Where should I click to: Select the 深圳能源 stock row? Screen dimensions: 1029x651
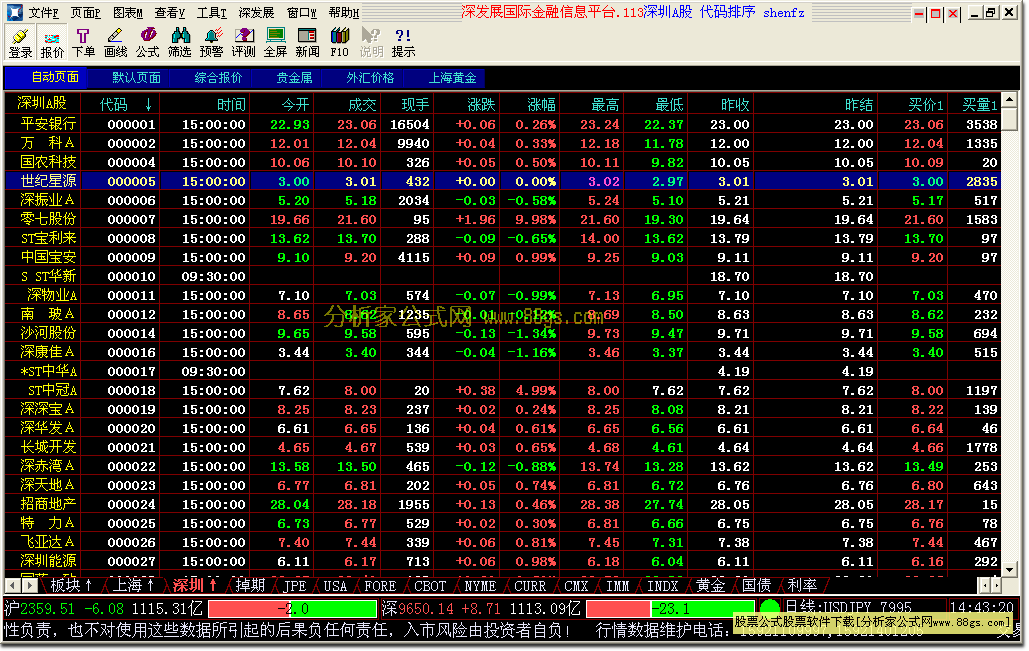[x=503, y=561]
